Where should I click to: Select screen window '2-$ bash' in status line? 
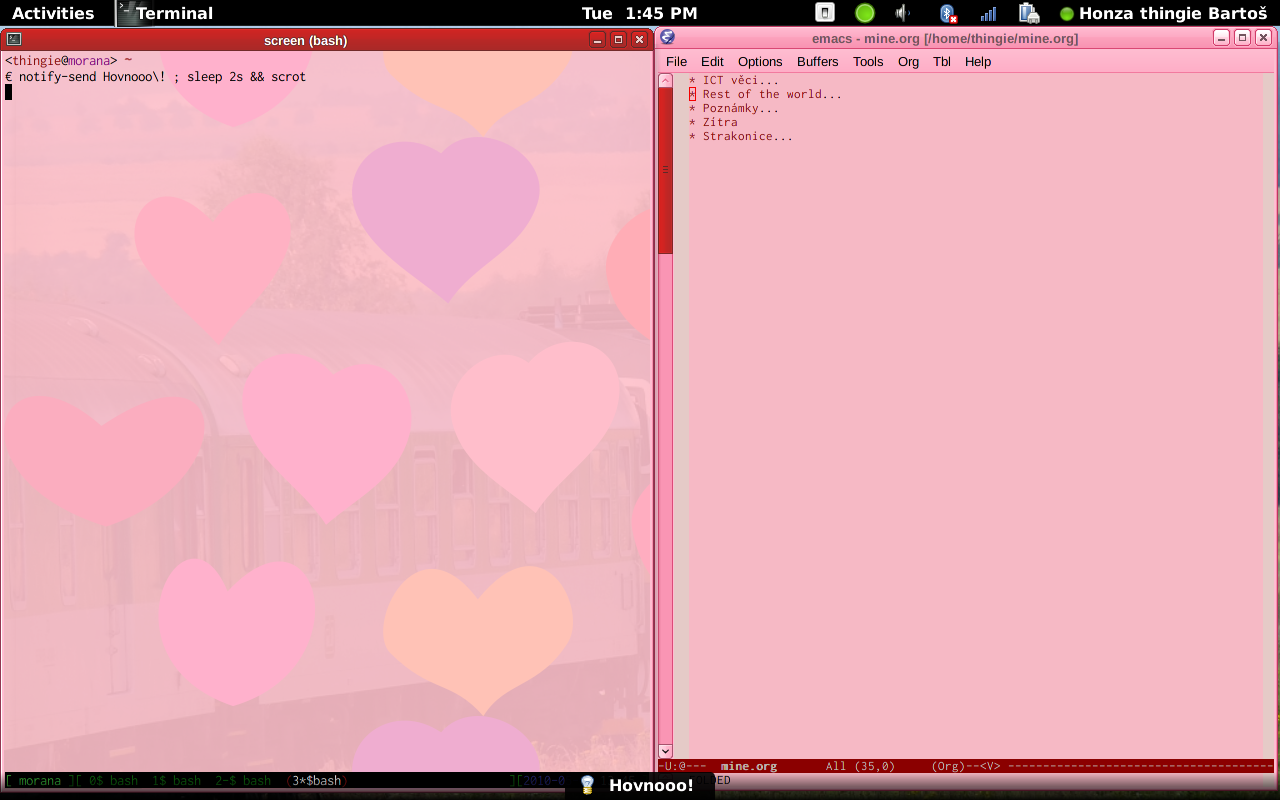point(243,780)
